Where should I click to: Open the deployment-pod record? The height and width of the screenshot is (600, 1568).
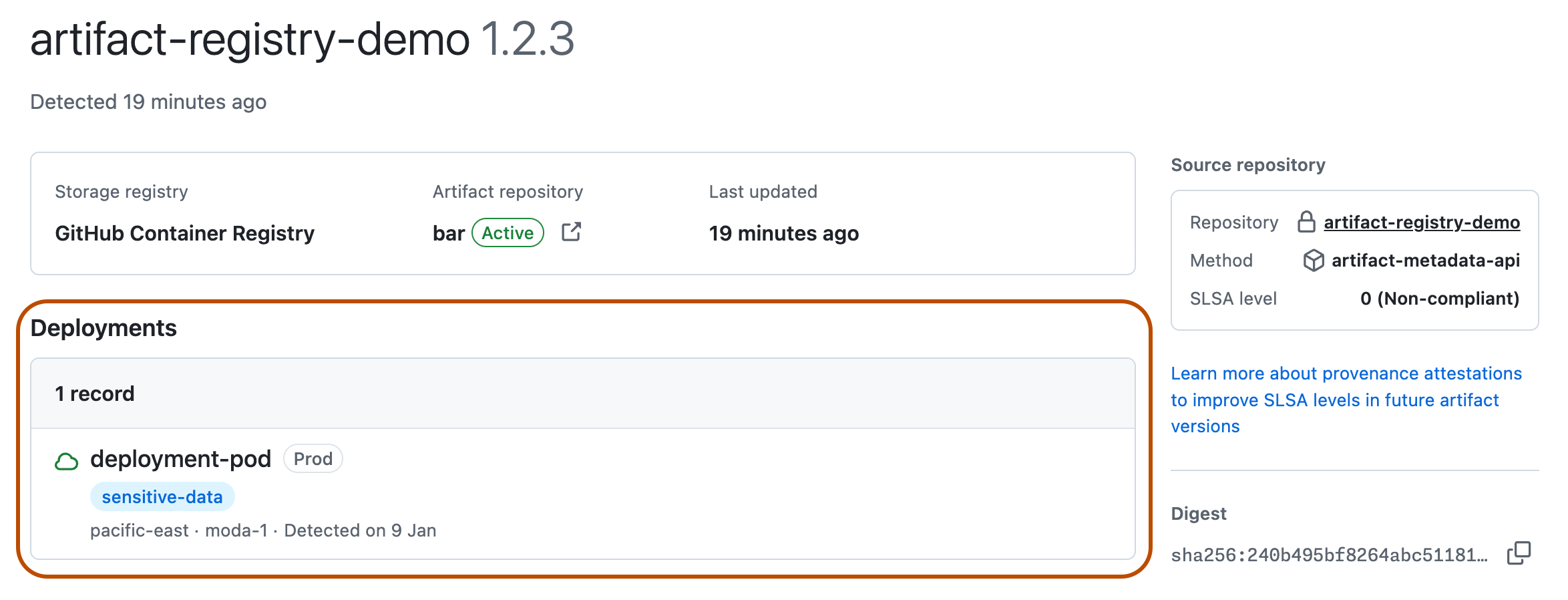(x=180, y=459)
